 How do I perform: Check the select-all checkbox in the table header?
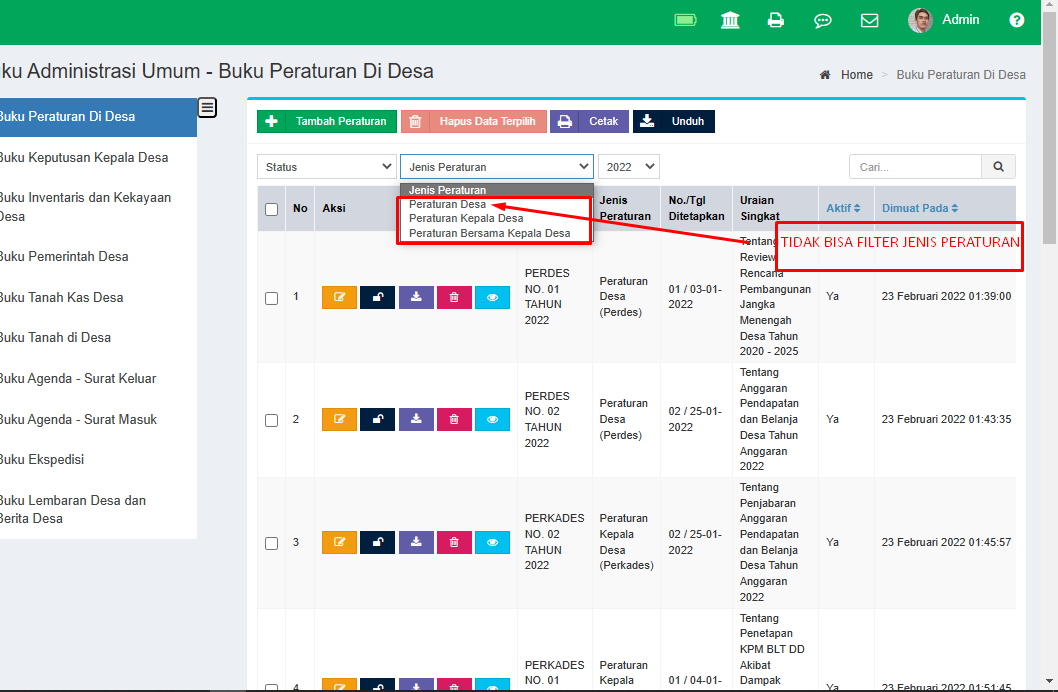coord(271,207)
